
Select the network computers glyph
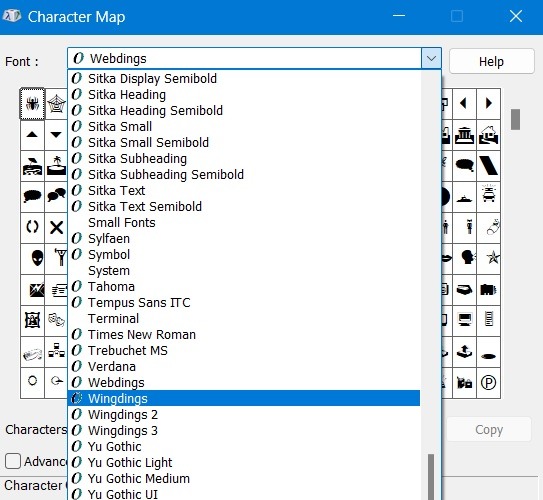tap(56, 351)
